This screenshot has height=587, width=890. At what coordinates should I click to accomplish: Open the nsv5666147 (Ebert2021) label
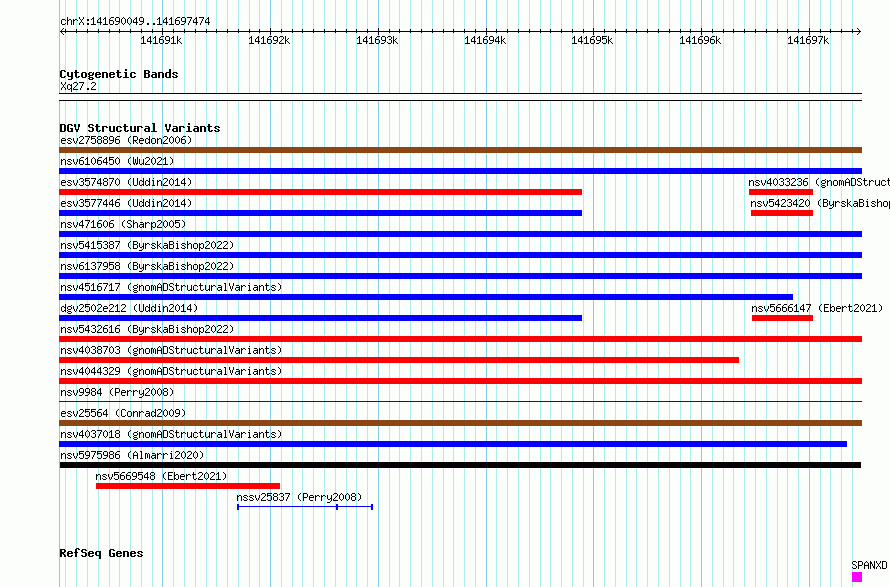[x=817, y=308]
